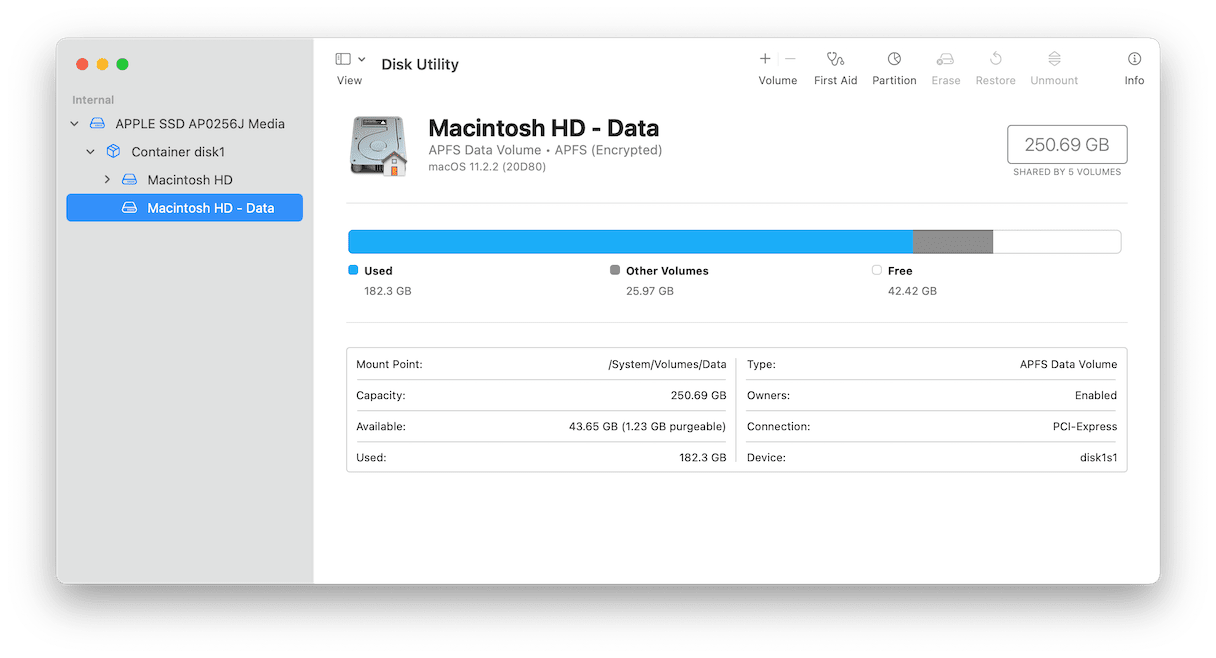Click the Disk Utility window title
This screenshot has width=1216, height=658.
click(x=420, y=64)
